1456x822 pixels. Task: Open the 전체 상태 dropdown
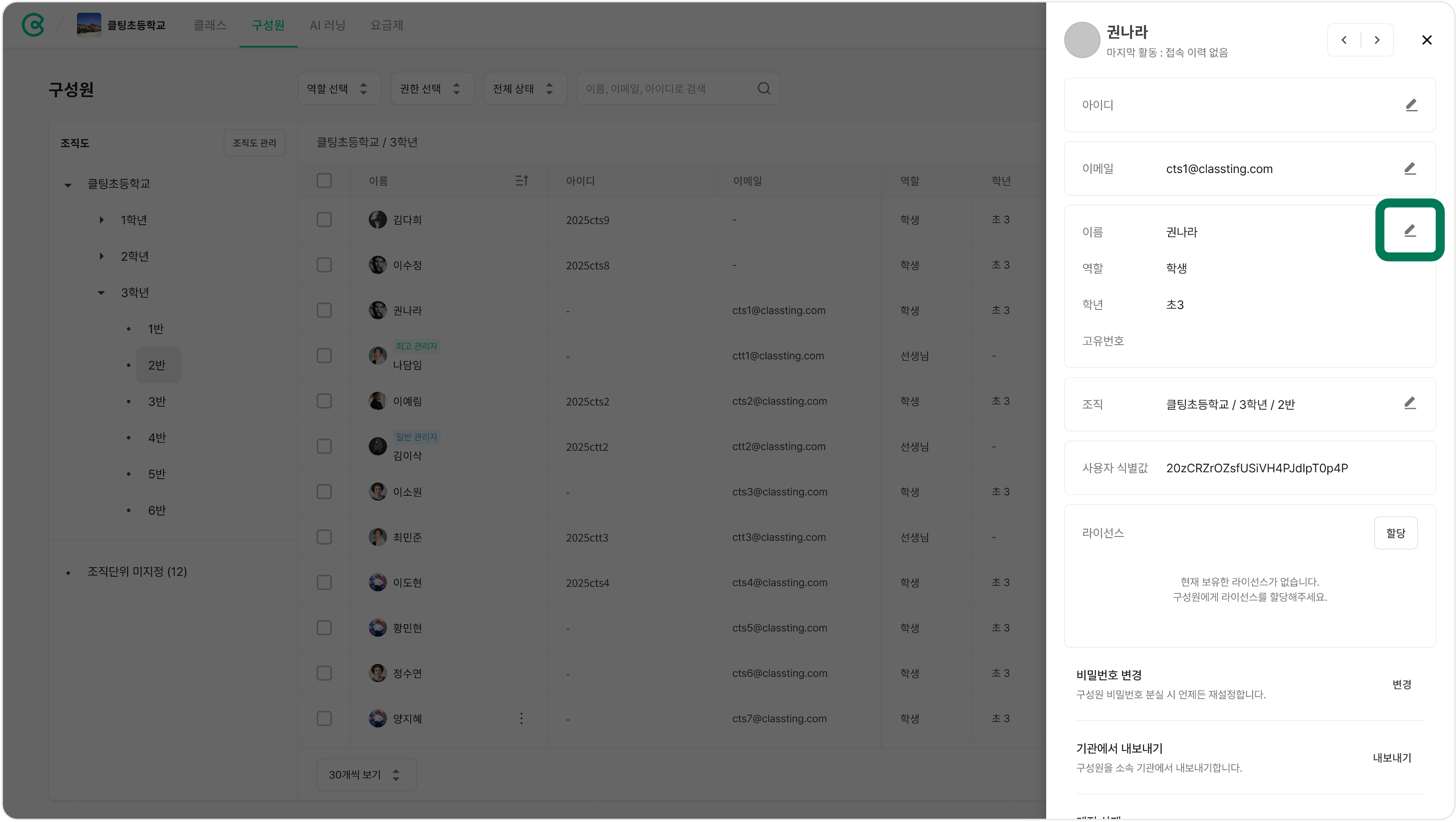point(525,89)
